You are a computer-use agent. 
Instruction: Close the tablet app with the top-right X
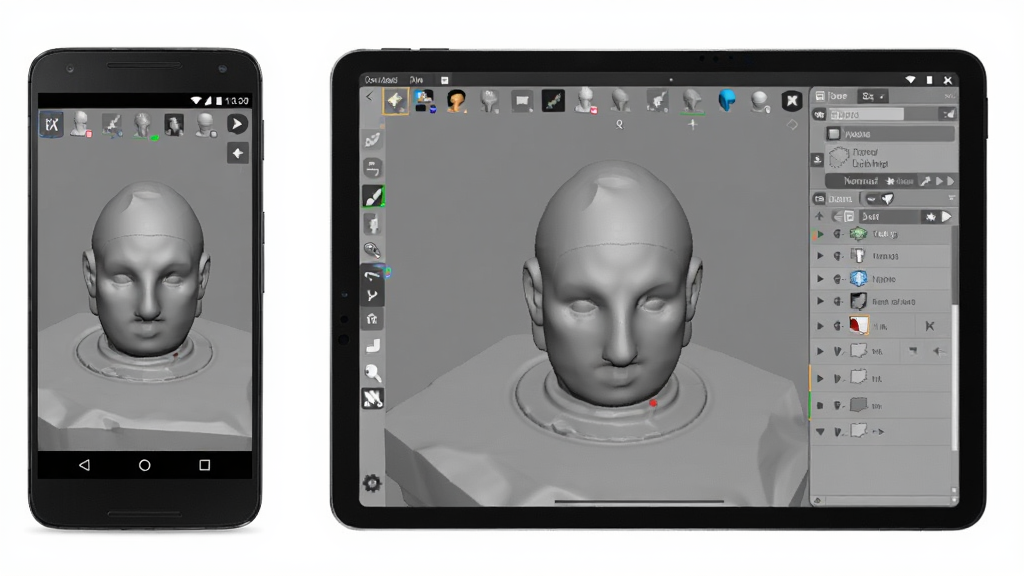[948, 80]
